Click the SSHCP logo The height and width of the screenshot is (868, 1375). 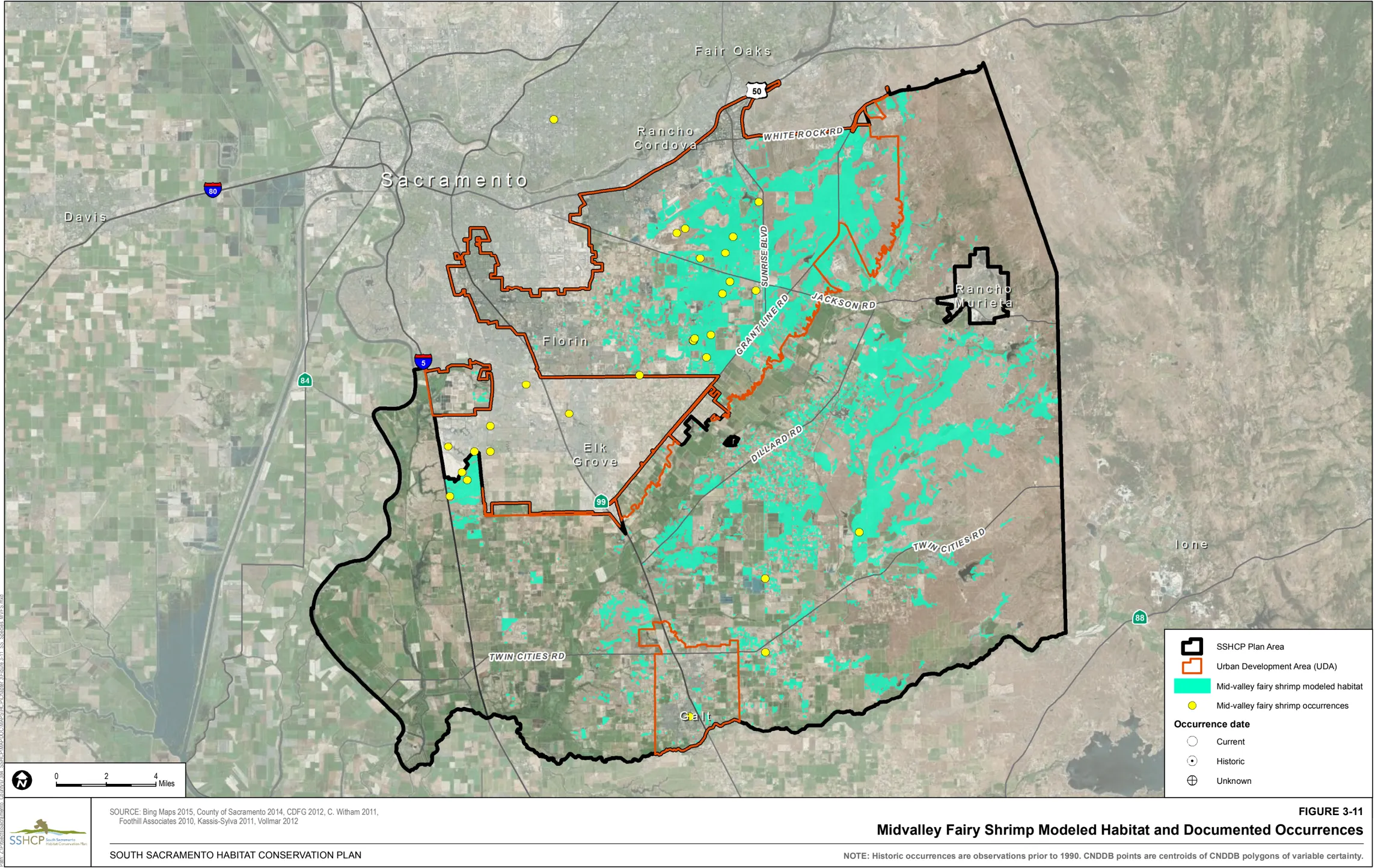click(48, 833)
